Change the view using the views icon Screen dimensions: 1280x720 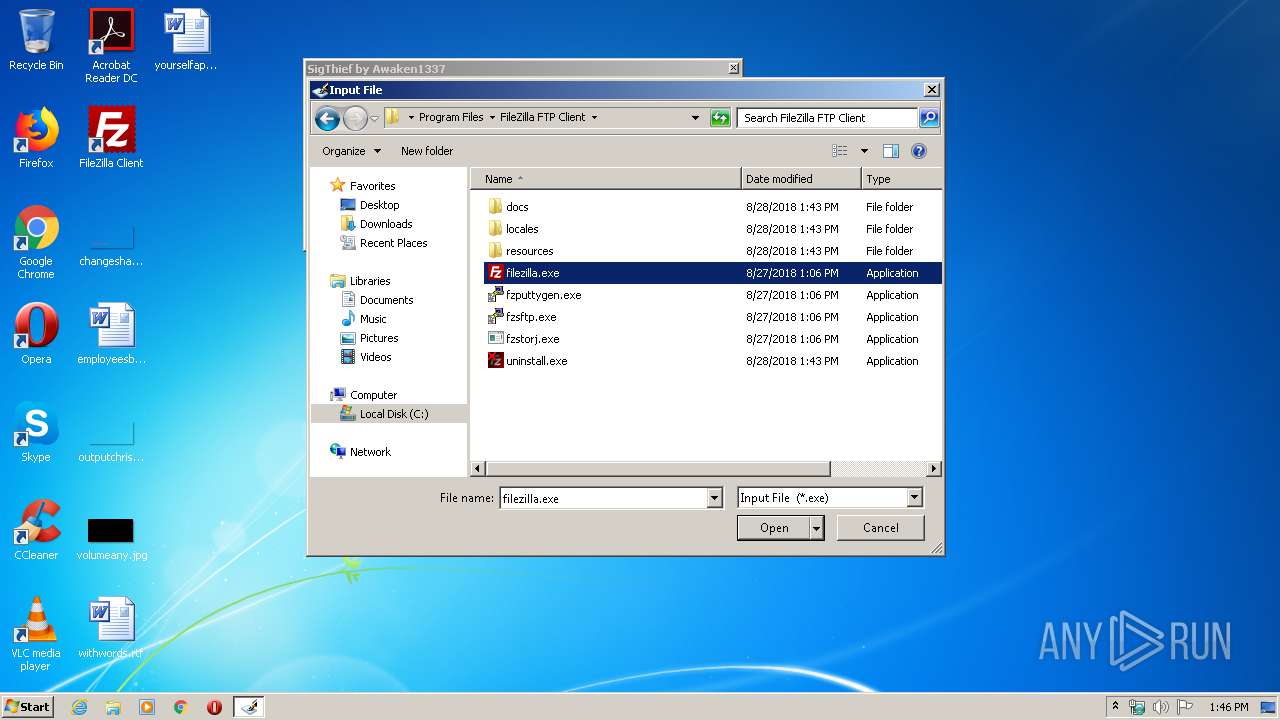click(840, 151)
